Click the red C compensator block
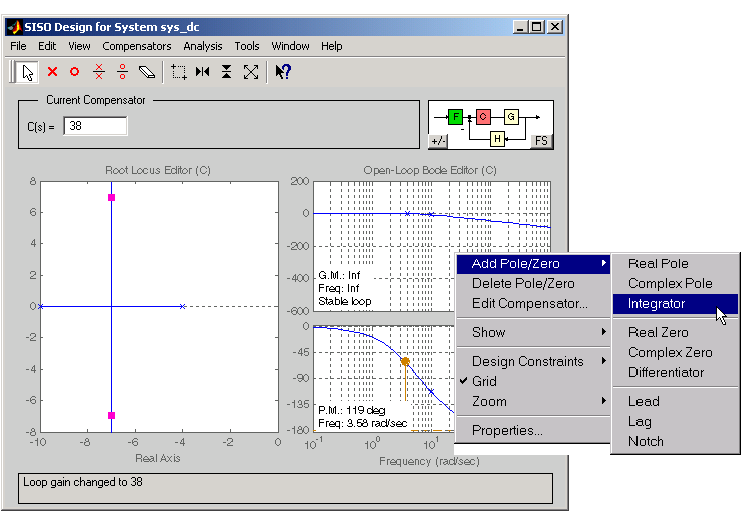Screen dimensions: 750x513 pyautogui.click(x=483, y=117)
